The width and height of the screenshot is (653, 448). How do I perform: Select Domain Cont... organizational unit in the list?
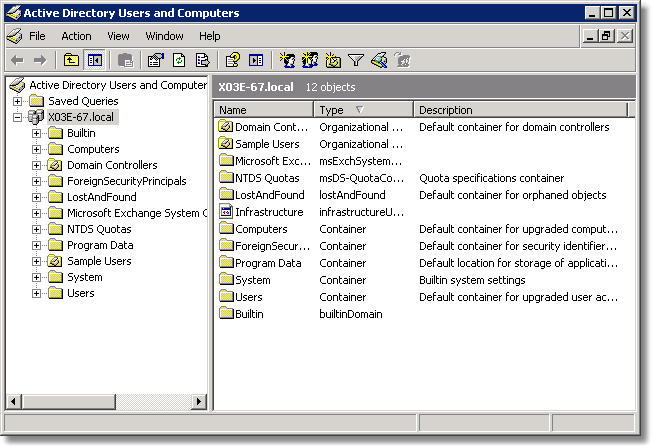click(x=264, y=127)
